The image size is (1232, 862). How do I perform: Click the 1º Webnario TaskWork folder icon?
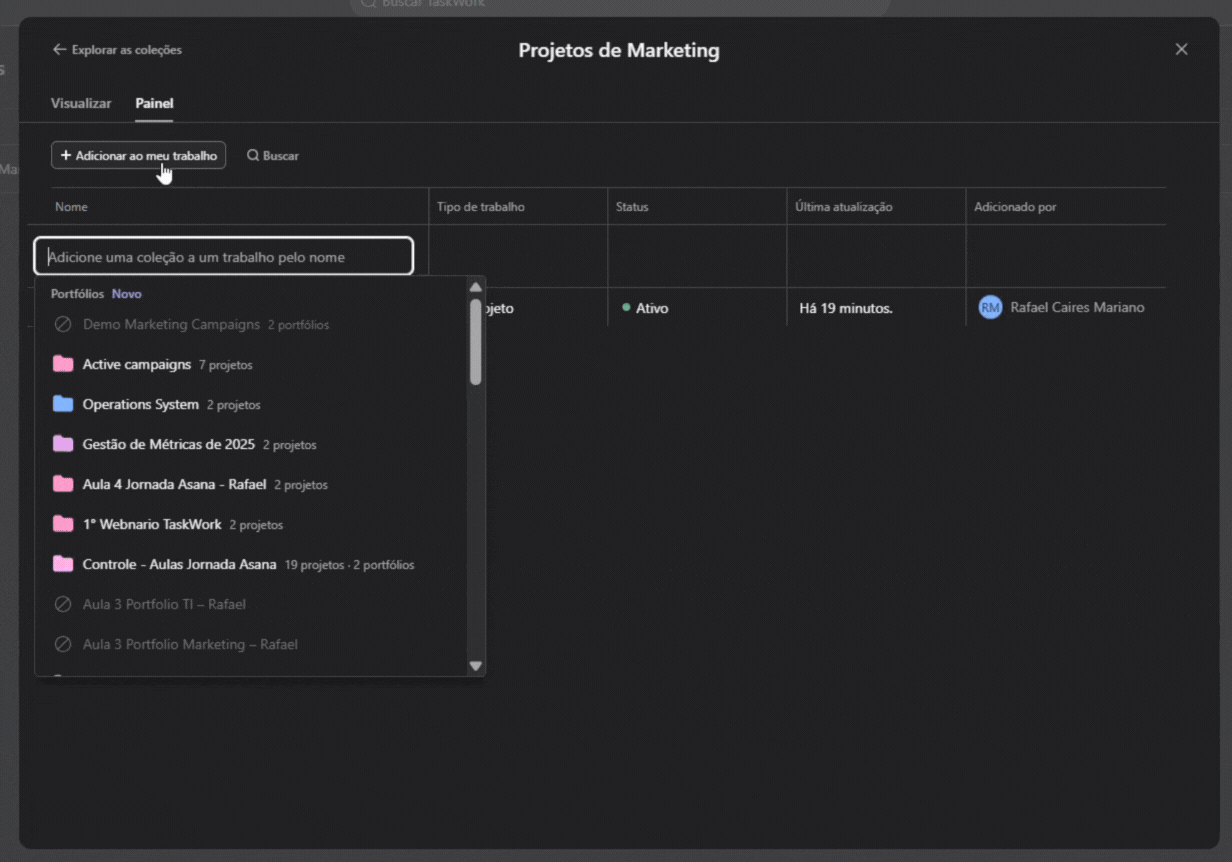63,525
